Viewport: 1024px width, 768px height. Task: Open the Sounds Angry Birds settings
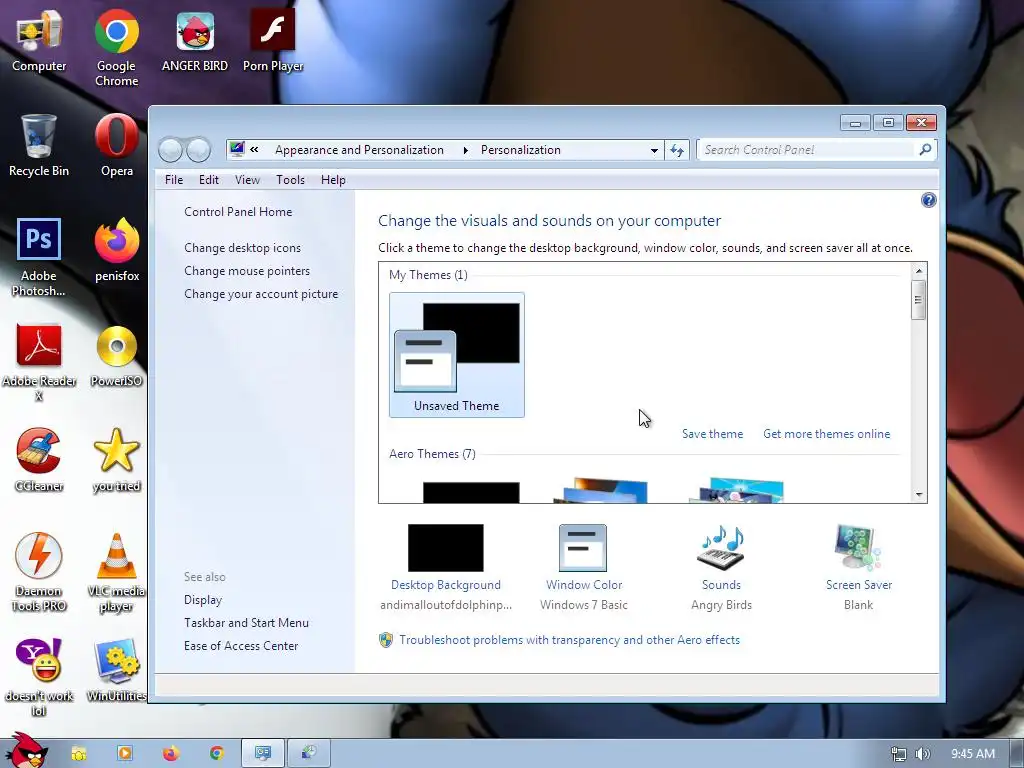pyautogui.click(x=721, y=568)
